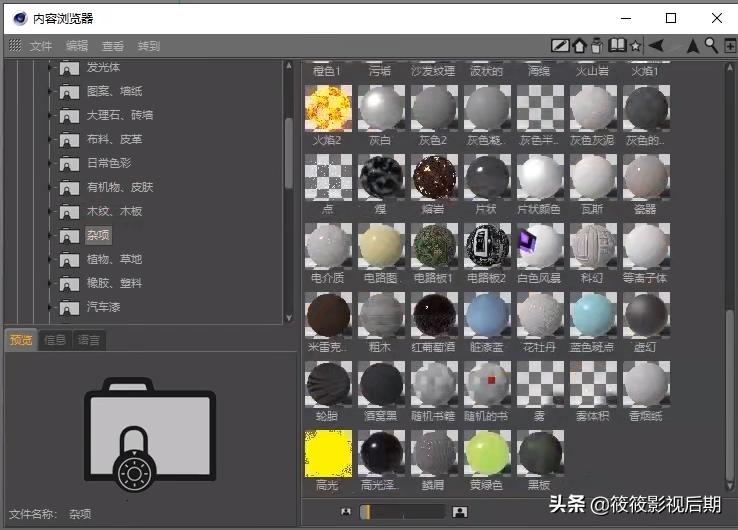Navigate back with left arrow icon
The height and width of the screenshot is (530, 738).
pyautogui.click(x=656, y=46)
